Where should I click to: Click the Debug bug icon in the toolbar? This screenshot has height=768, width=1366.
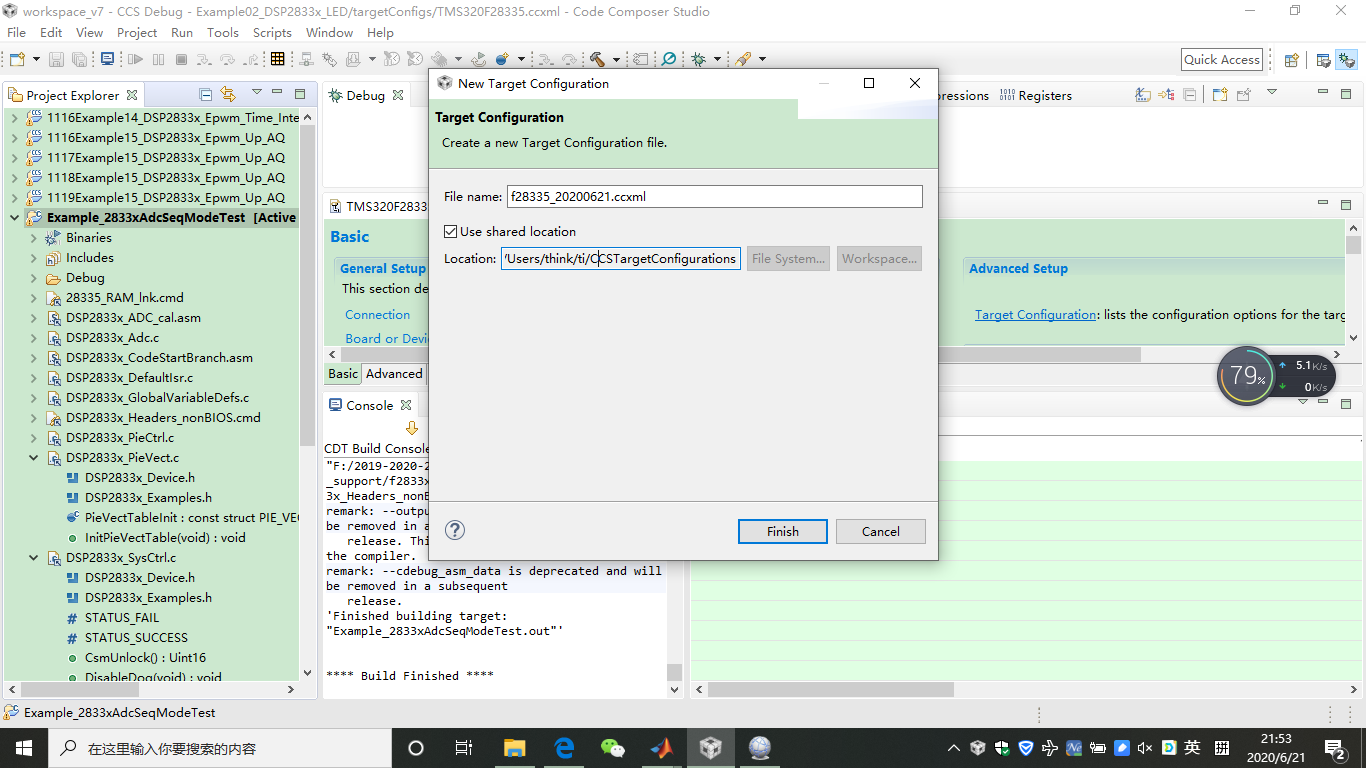coord(699,59)
